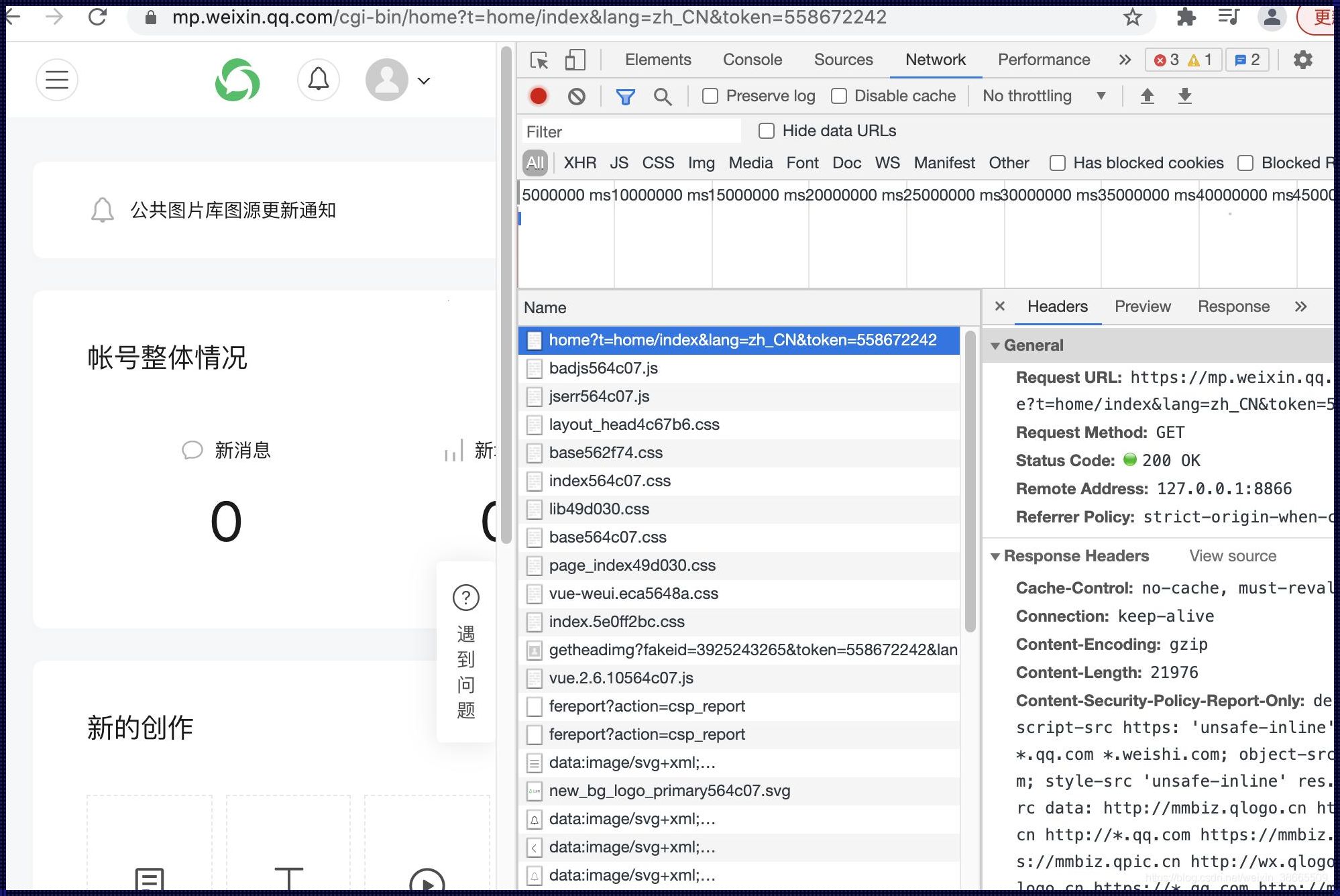Click in the network Filter field
1340x896 pixels.
coord(632,131)
